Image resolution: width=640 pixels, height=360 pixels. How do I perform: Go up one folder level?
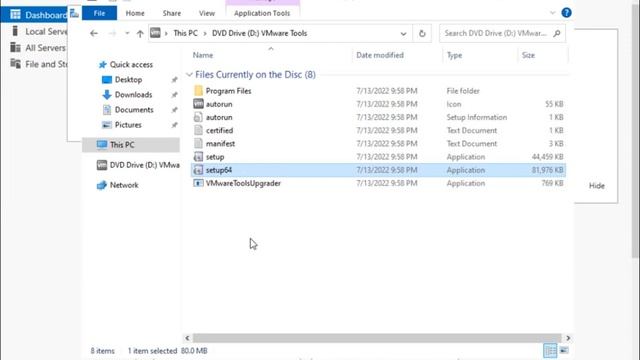point(140,33)
